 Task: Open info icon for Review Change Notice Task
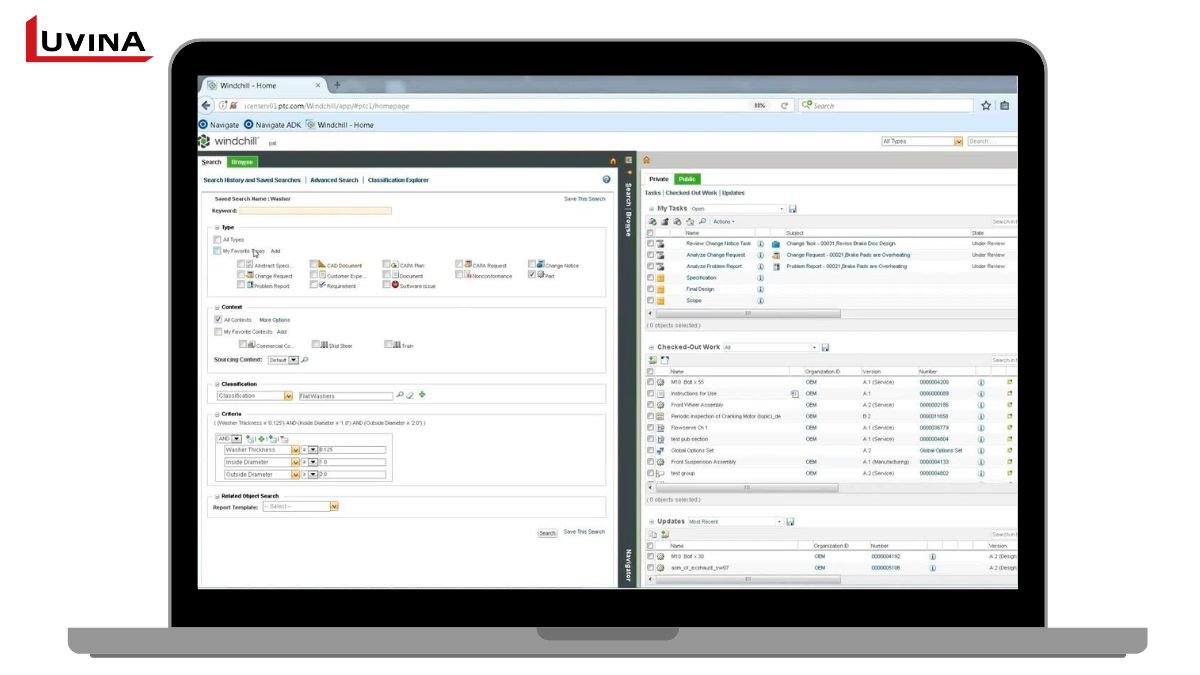[761, 243]
